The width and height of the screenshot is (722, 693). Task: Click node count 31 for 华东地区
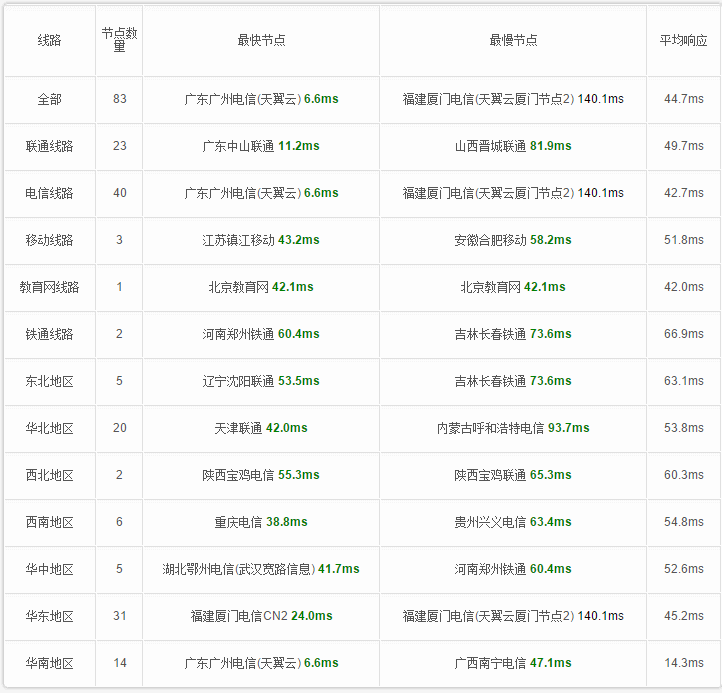pos(119,616)
